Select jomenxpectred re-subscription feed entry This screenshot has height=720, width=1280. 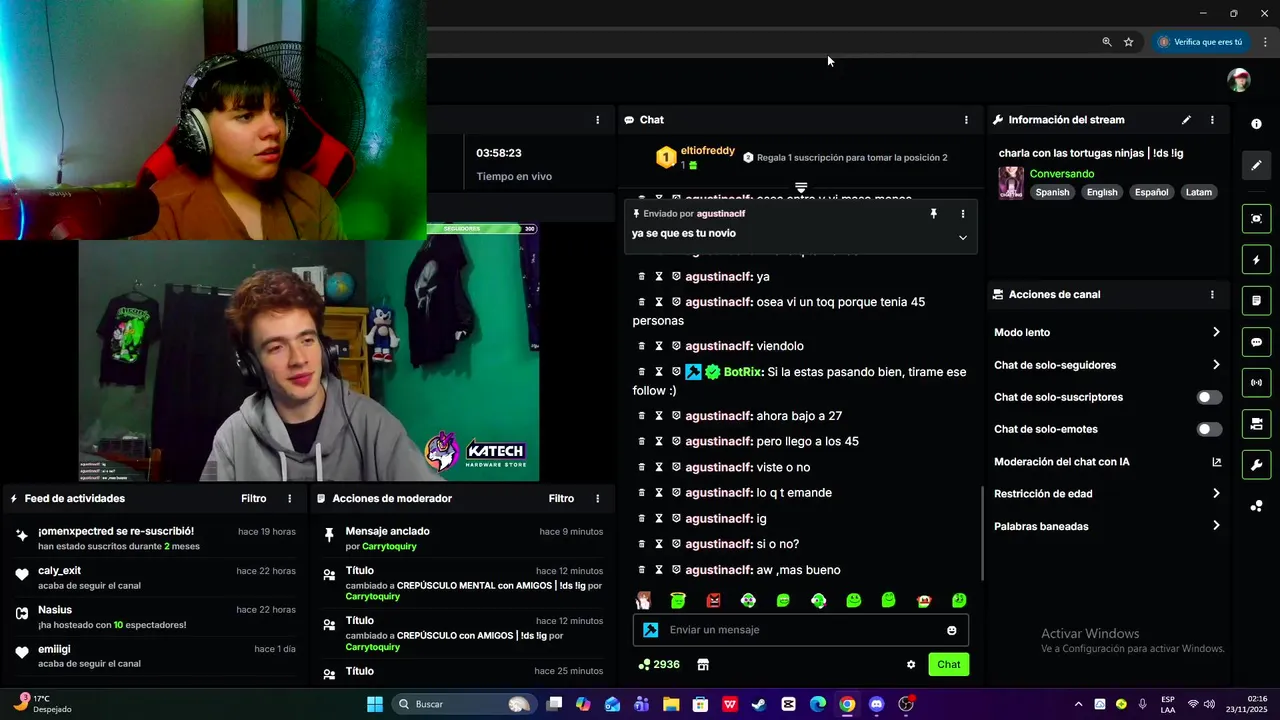[x=156, y=538]
